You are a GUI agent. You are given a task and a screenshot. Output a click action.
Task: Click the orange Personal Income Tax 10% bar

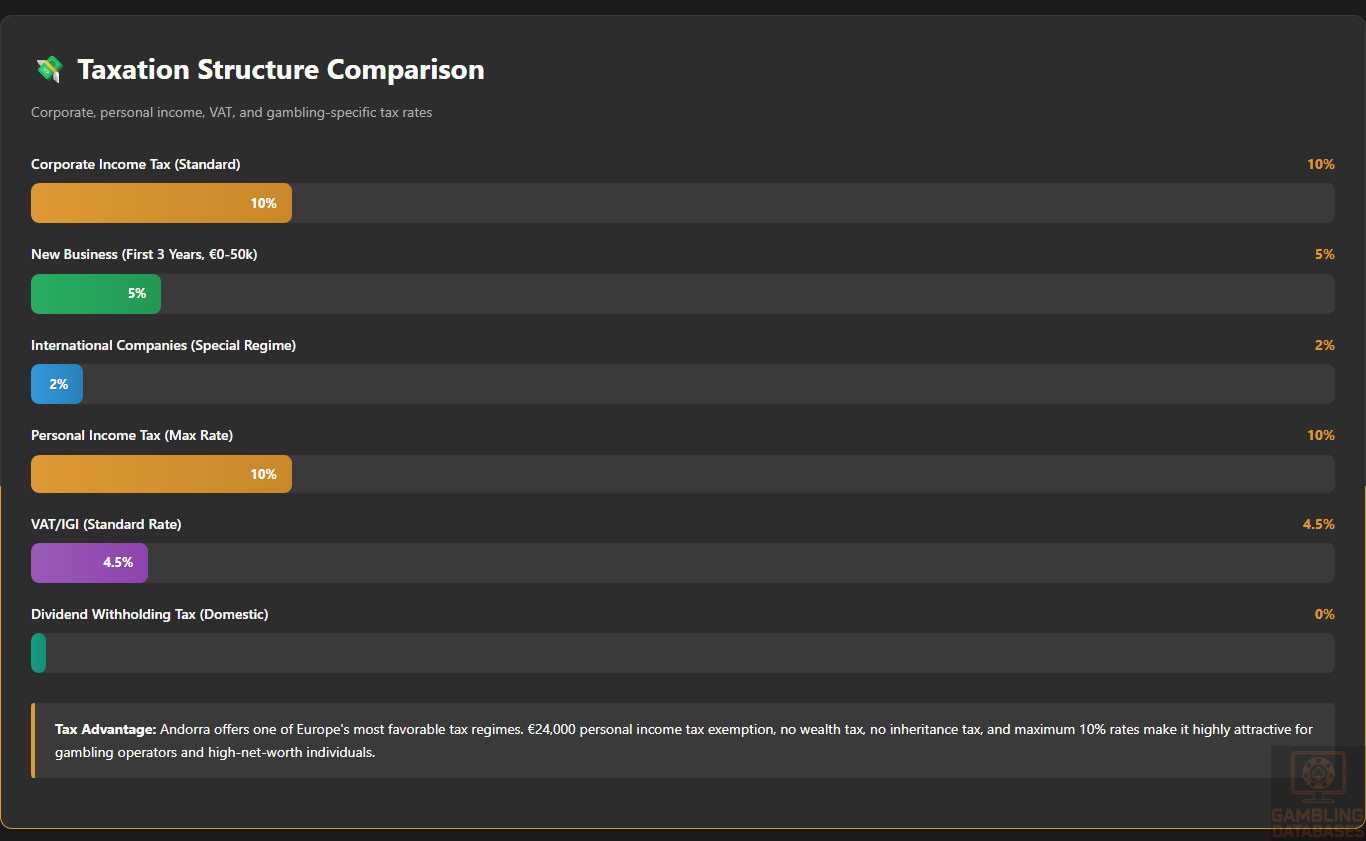coord(161,474)
